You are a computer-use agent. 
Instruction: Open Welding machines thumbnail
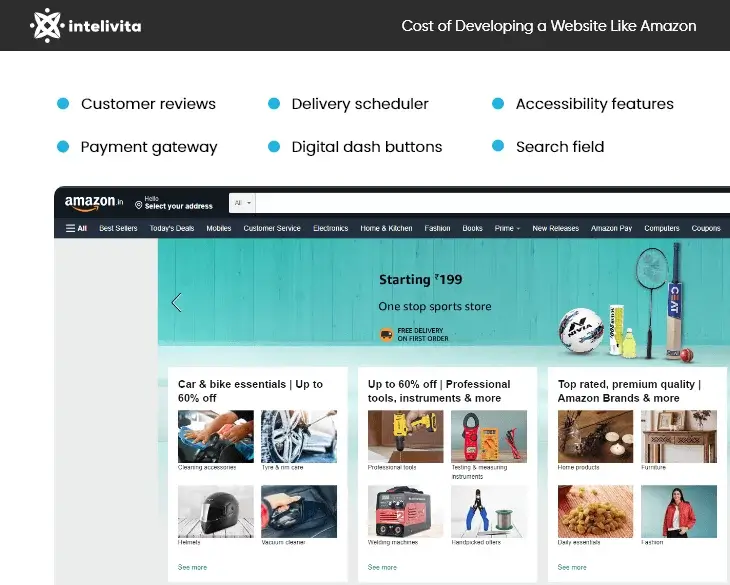point(406,511)
